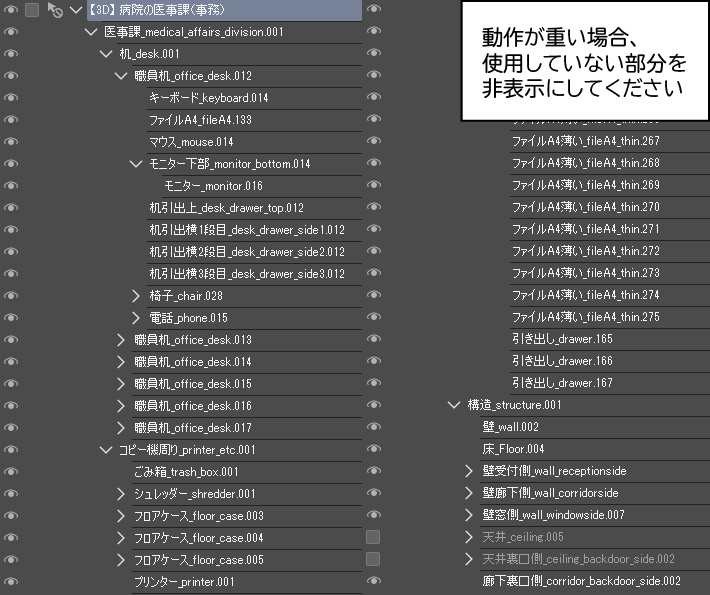Toggle eye for 電話_phone.015

pyautogui.click(x=11, y=317)
